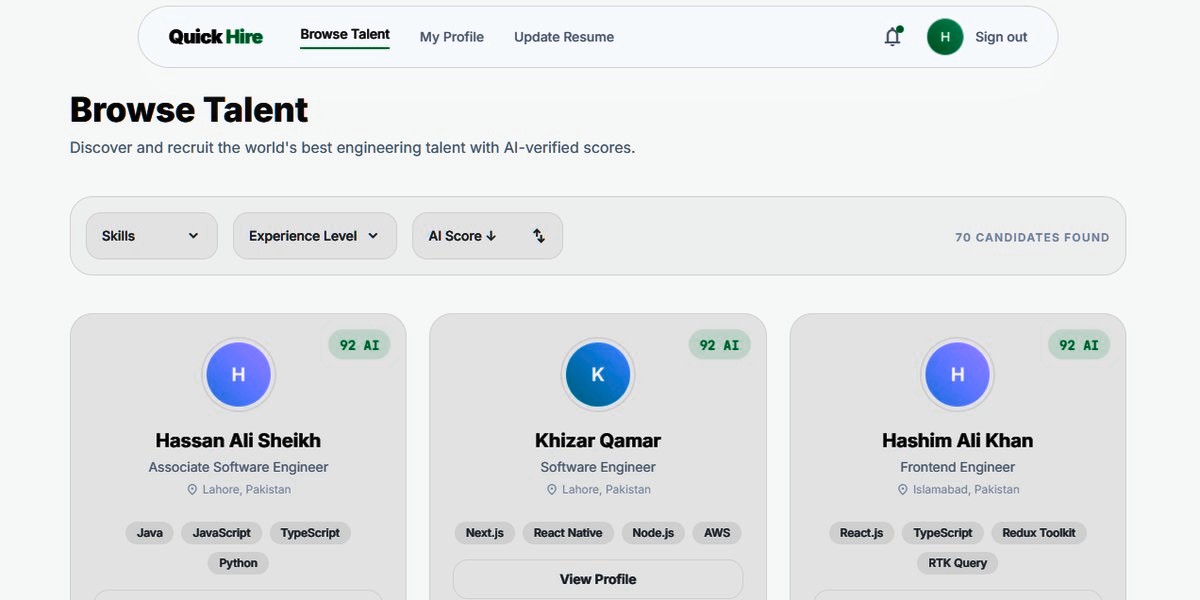Click TypeScript tag on Hassan Ali Sheikh's card

(310, 533)
